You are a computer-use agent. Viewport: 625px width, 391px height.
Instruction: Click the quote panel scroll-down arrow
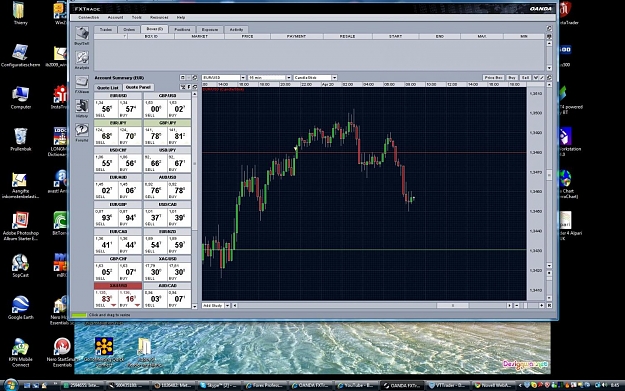point(195,306)
